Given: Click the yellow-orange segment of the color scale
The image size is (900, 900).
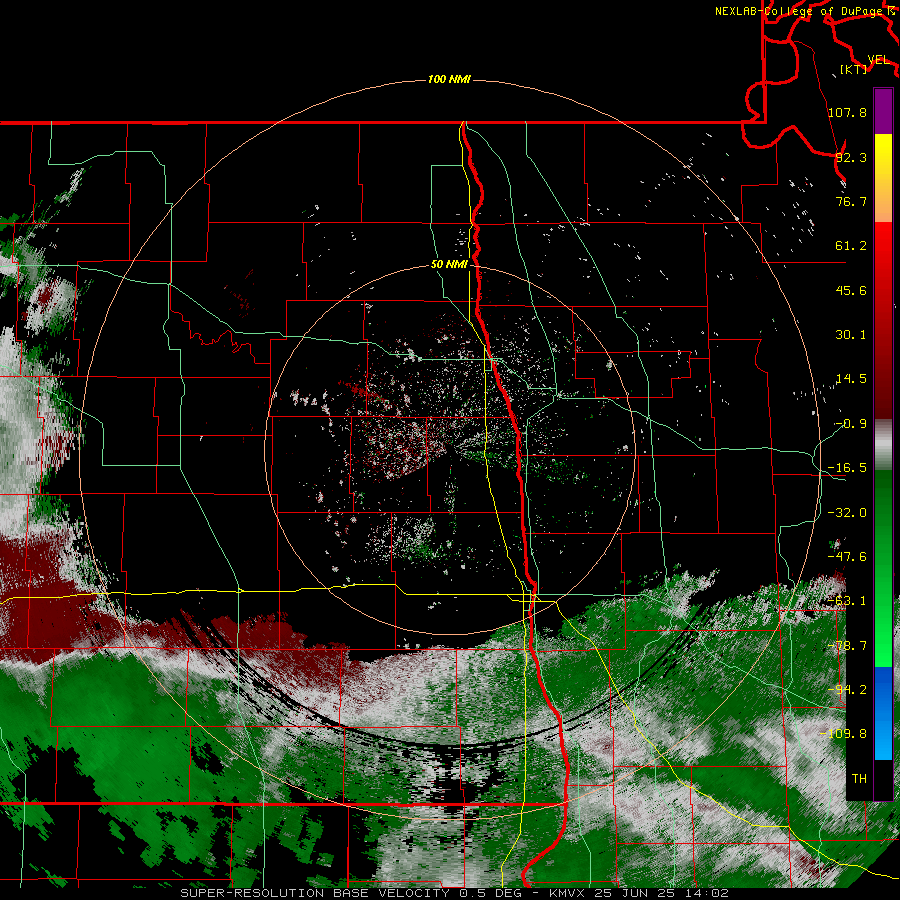Looking at the screenshot, I should pos(883,178).
